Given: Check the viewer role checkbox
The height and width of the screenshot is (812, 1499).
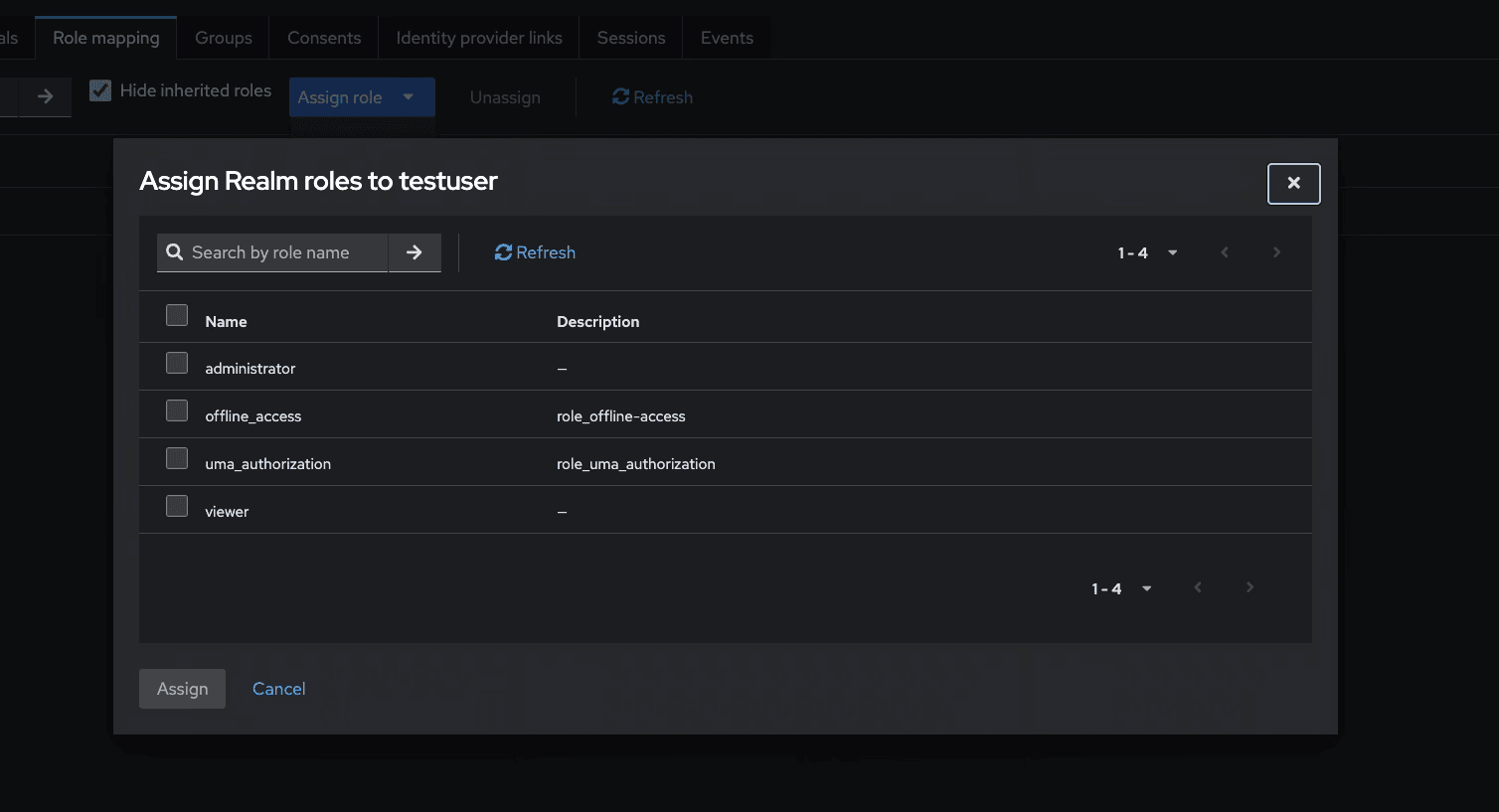Looking at the screenshot, I should click(x=177, y=506).
